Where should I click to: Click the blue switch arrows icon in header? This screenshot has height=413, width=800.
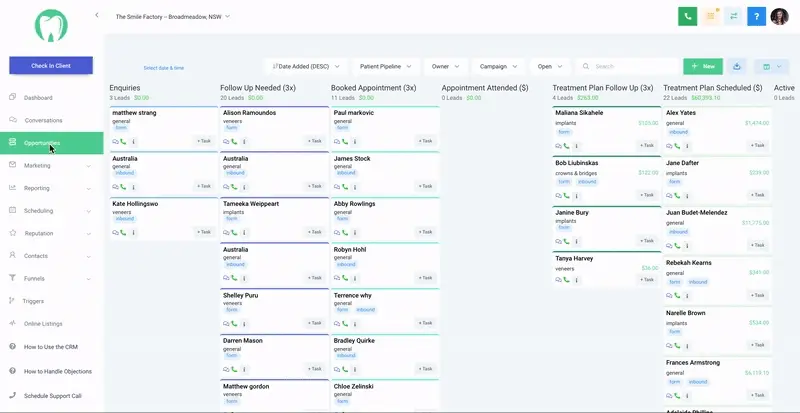pos(734,16)
